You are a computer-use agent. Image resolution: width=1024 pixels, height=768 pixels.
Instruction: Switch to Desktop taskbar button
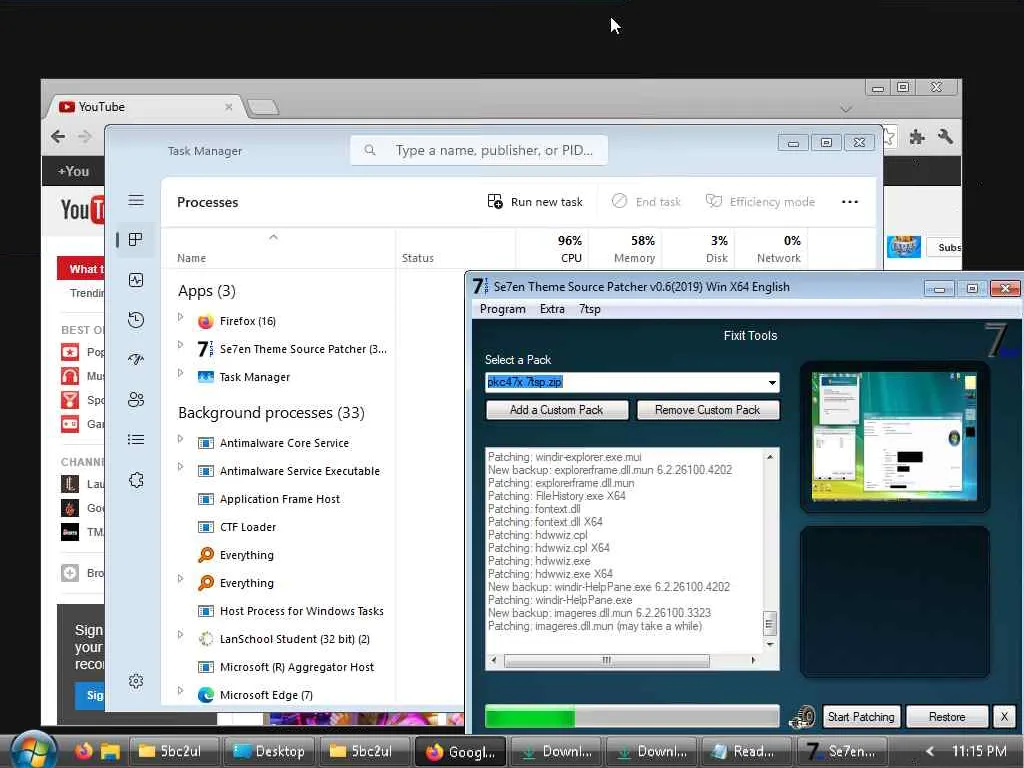(x=269, y=751)
